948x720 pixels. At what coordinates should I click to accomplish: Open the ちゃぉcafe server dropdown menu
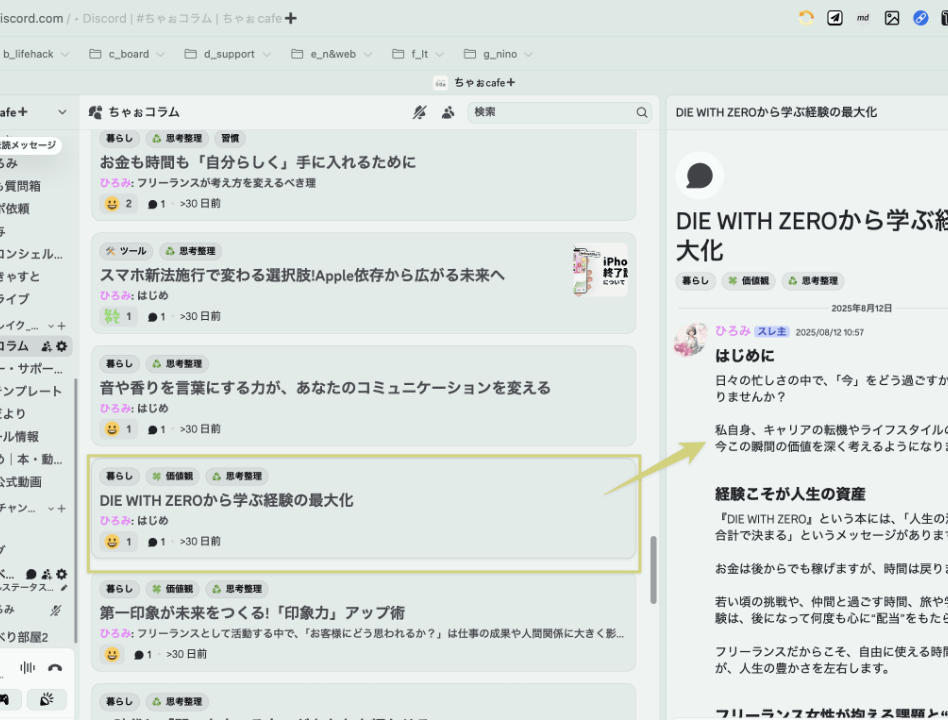[62, 112]
